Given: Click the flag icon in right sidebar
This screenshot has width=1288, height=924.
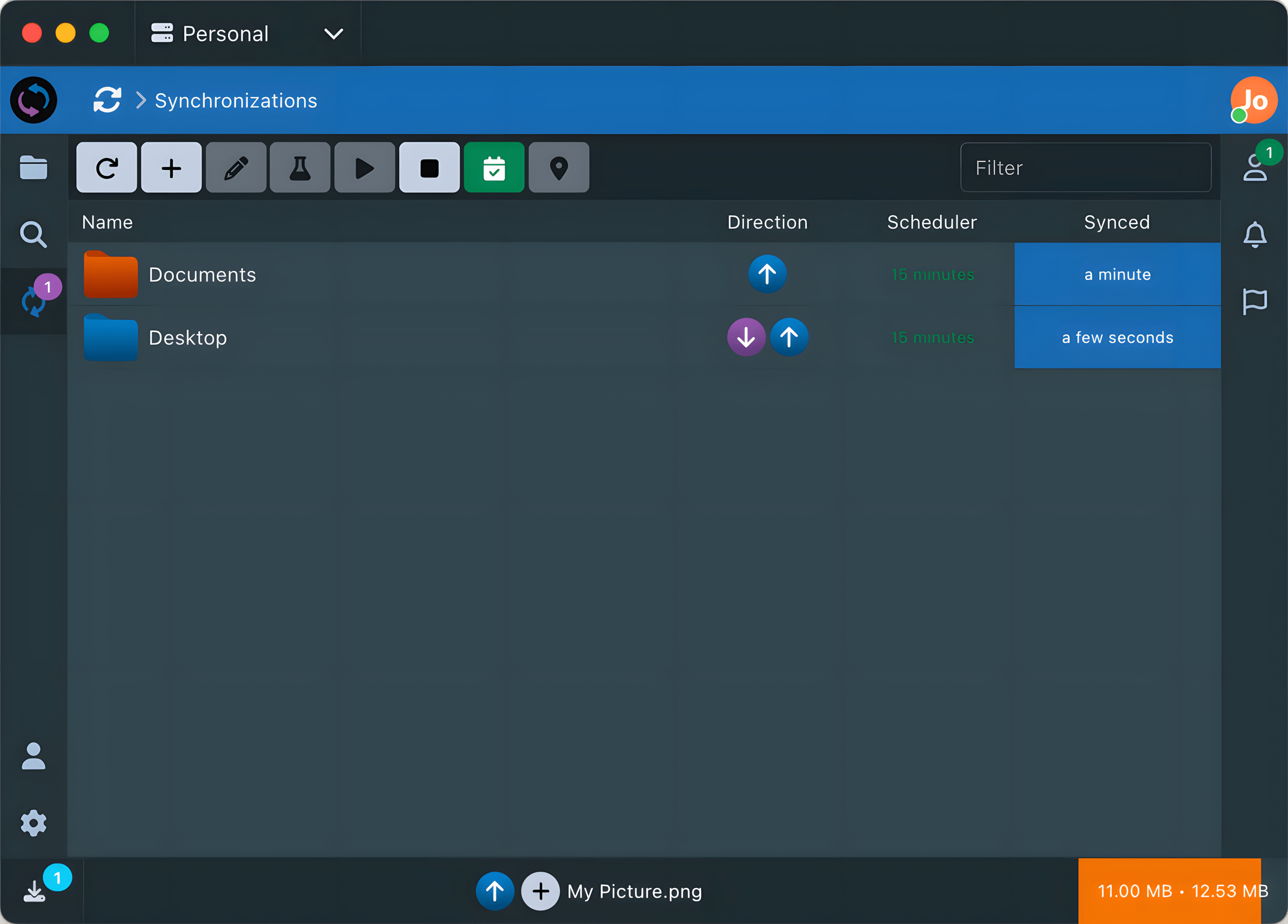Looking at the screenshot, I should (x=1254, y=301).
